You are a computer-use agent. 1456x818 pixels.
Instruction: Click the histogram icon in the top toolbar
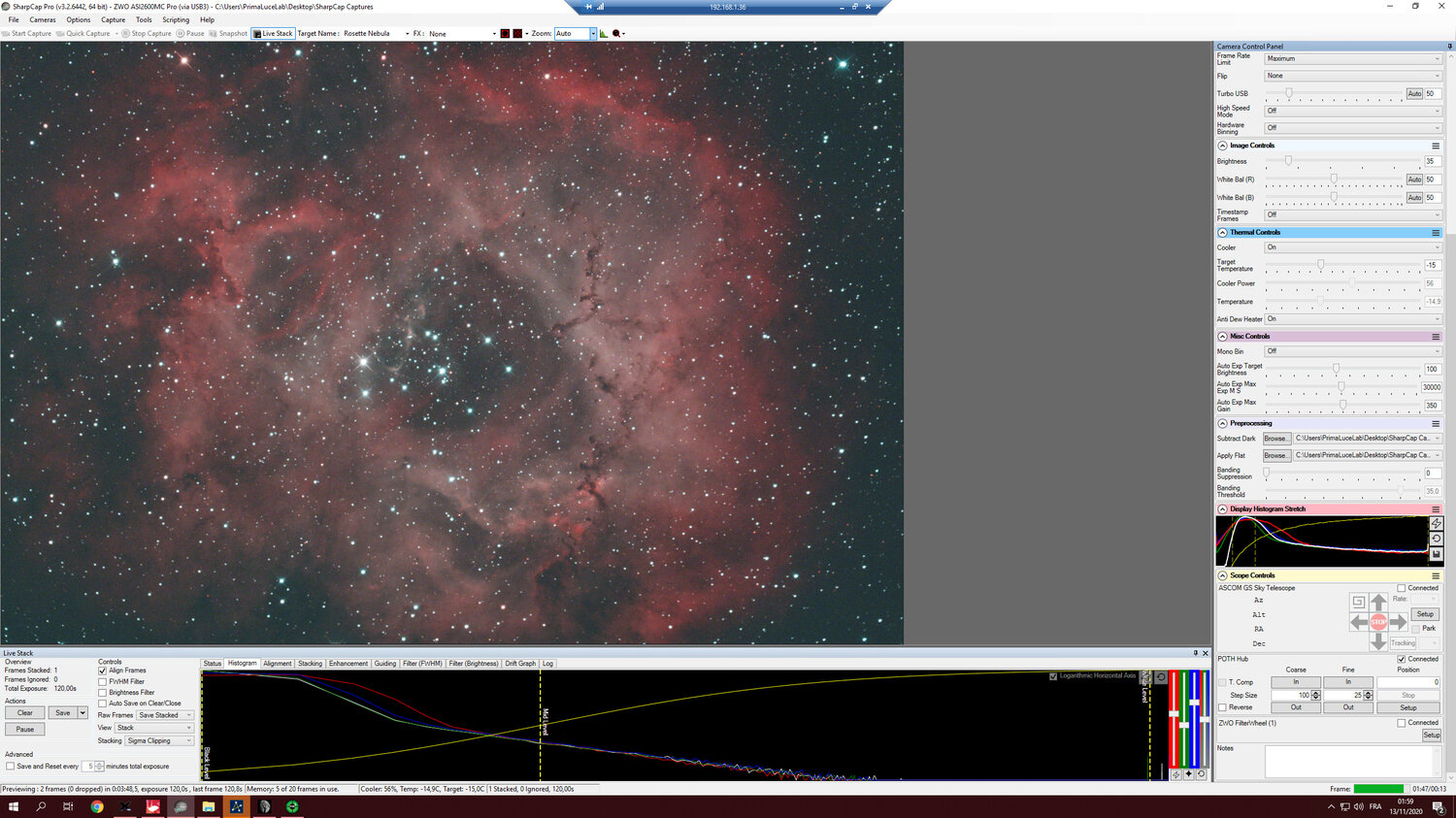604,33
